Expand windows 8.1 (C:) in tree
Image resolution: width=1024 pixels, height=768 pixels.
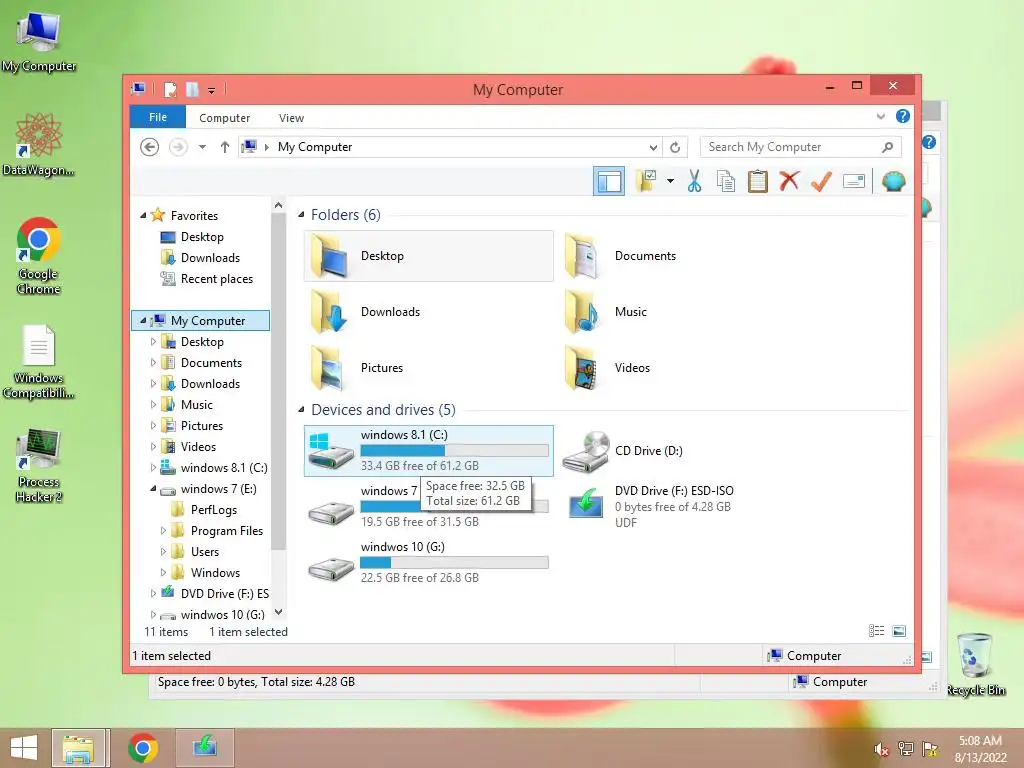pyautogui.click(x=153, y=468)
